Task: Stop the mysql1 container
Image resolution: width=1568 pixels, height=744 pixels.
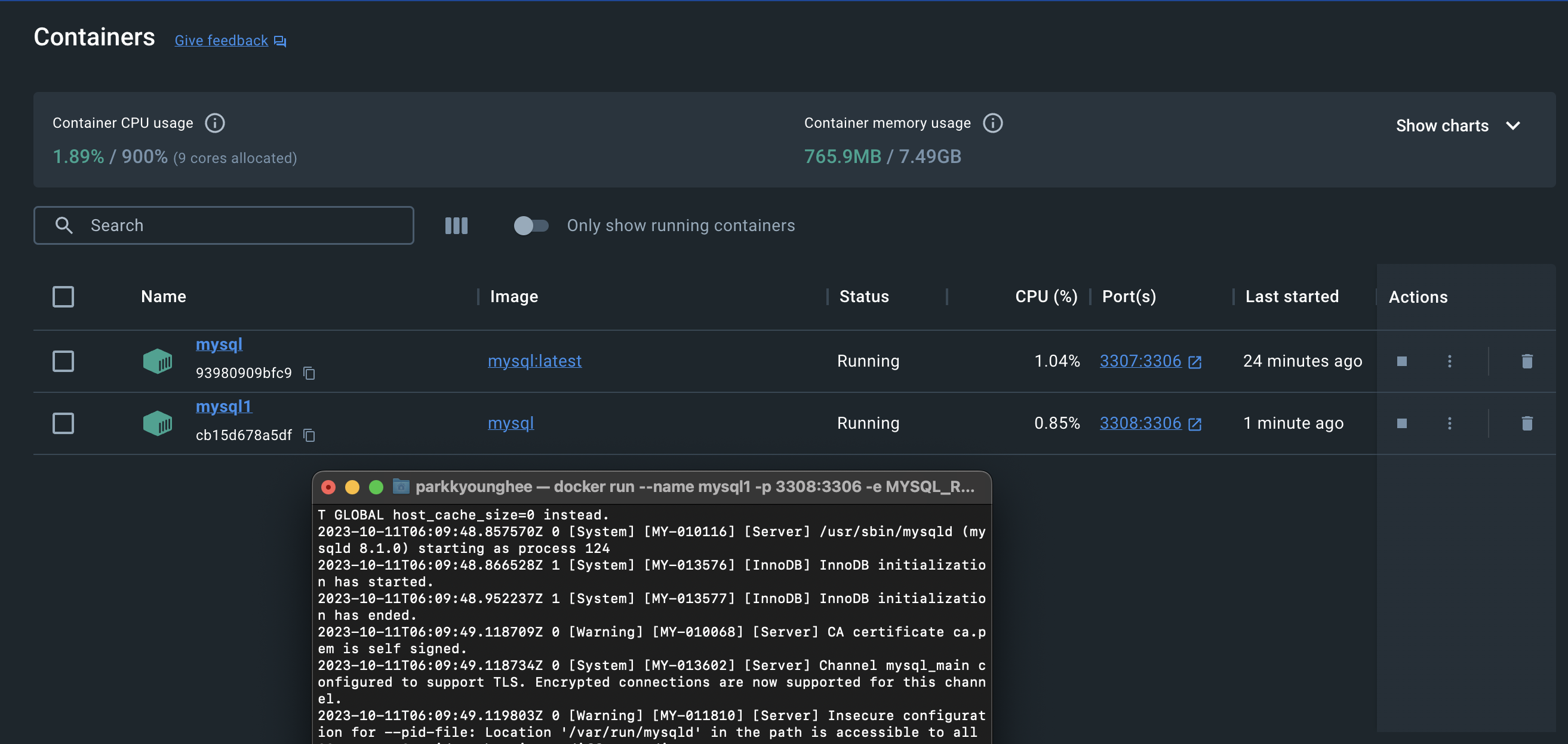Action: point(1402,423)
